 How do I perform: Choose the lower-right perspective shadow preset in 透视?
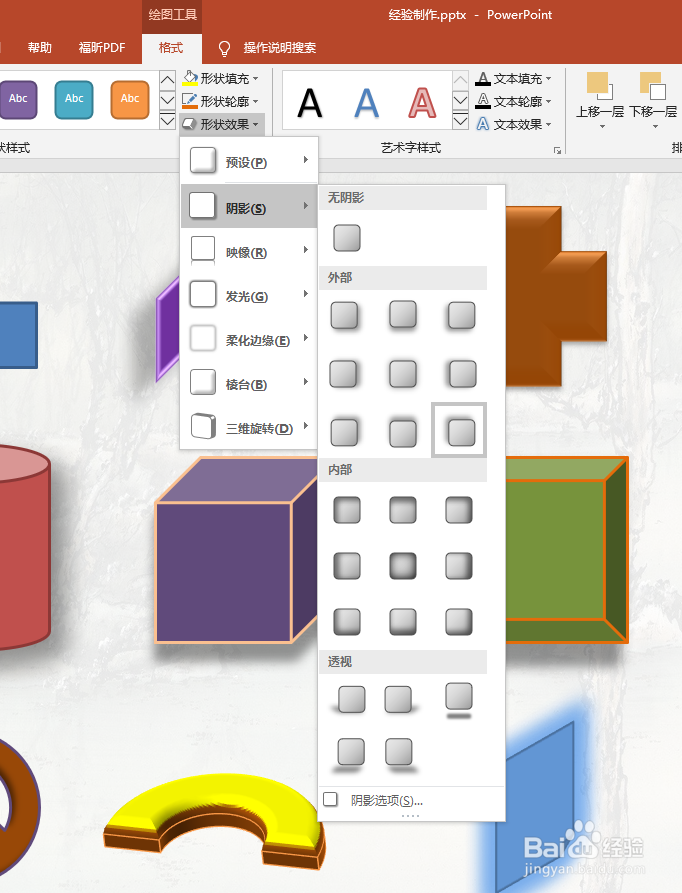click(400, 754)
